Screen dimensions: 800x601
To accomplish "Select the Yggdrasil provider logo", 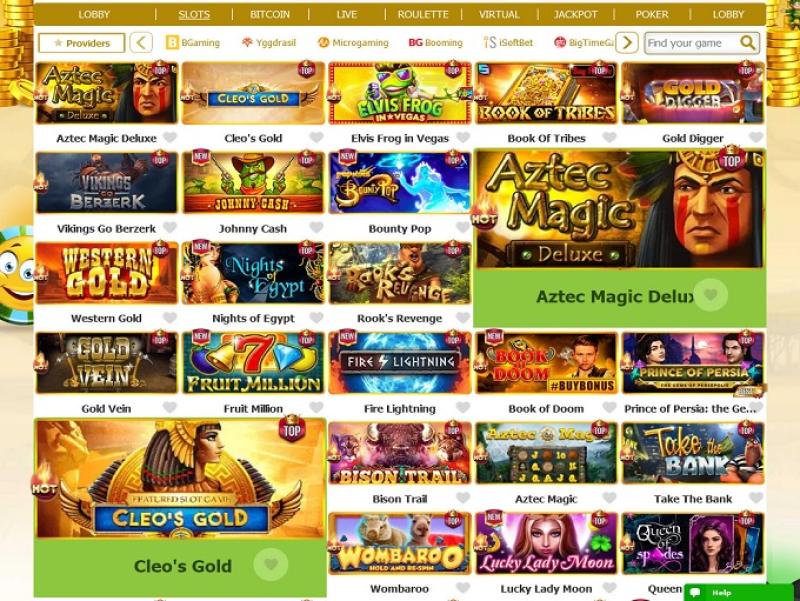I will [x=269, y=43].
